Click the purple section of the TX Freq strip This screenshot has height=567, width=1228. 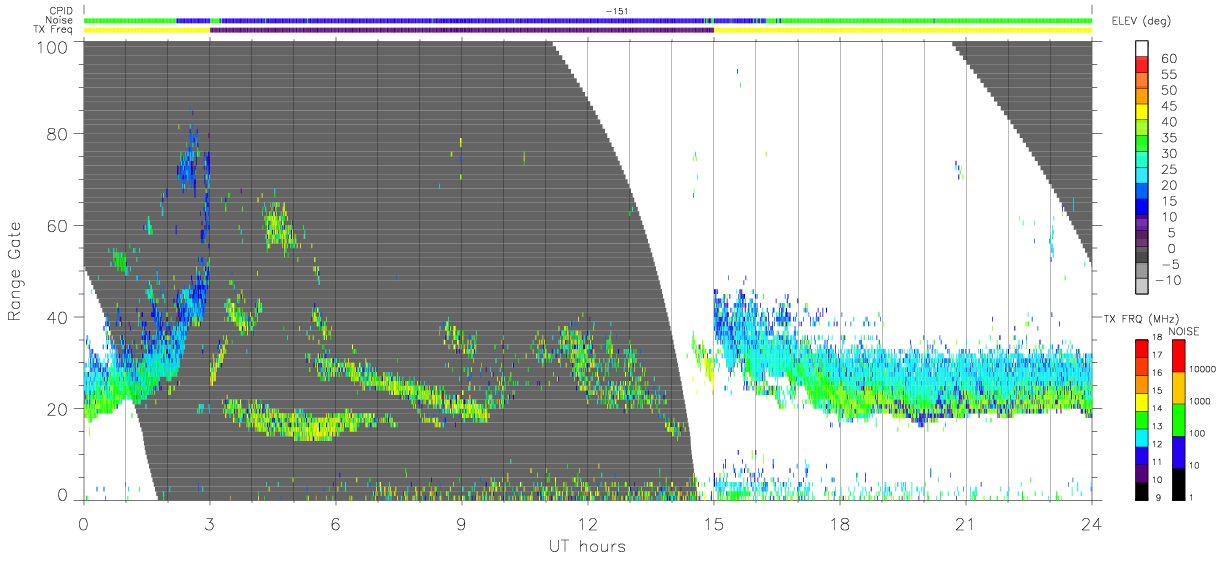[x=462, y=30]
